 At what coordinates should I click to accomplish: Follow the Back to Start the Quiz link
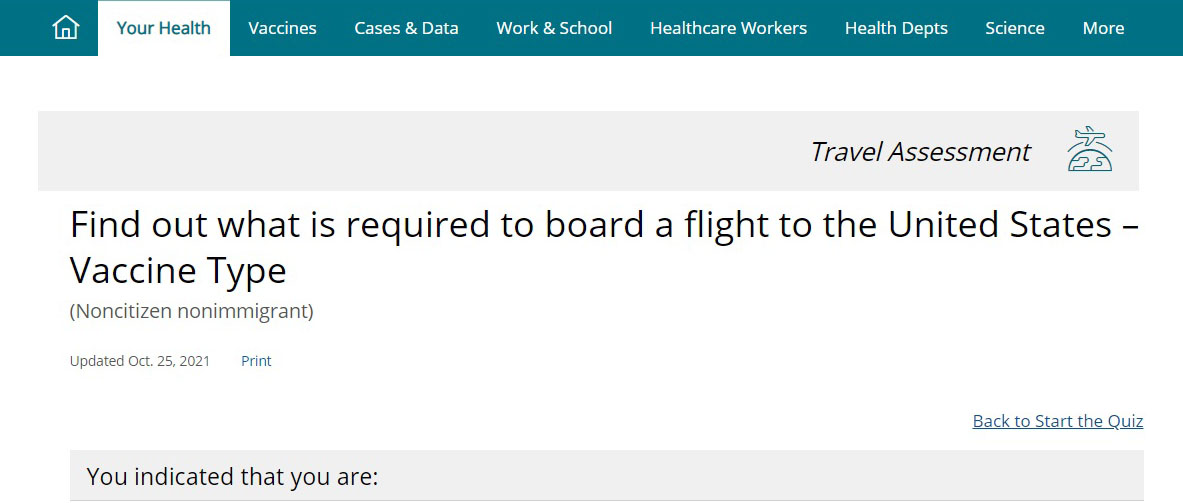pos(1057,421)
